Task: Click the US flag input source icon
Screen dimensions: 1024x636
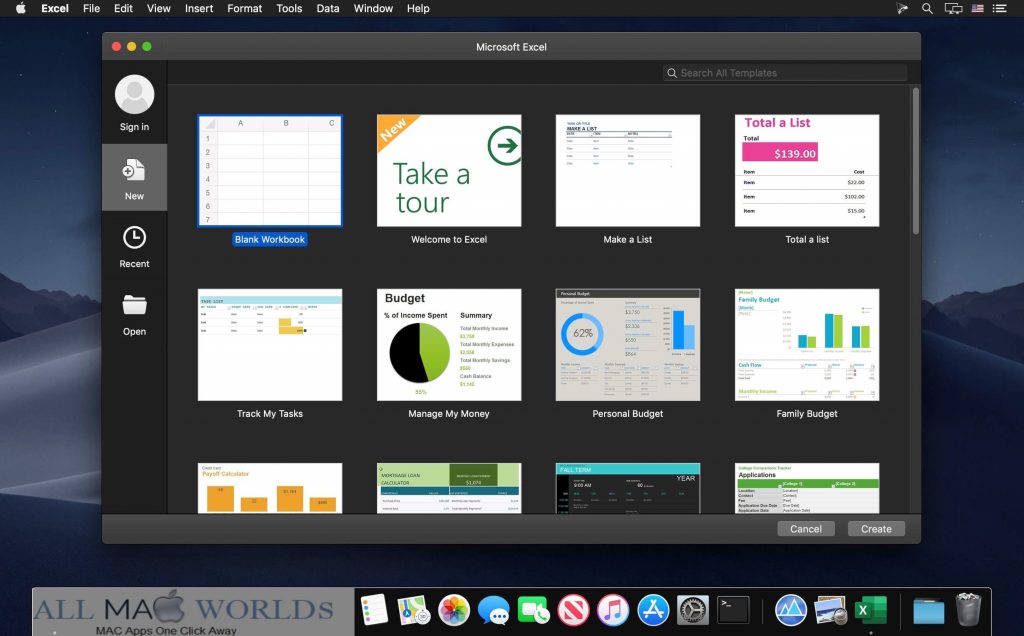Action: [978, 8]
